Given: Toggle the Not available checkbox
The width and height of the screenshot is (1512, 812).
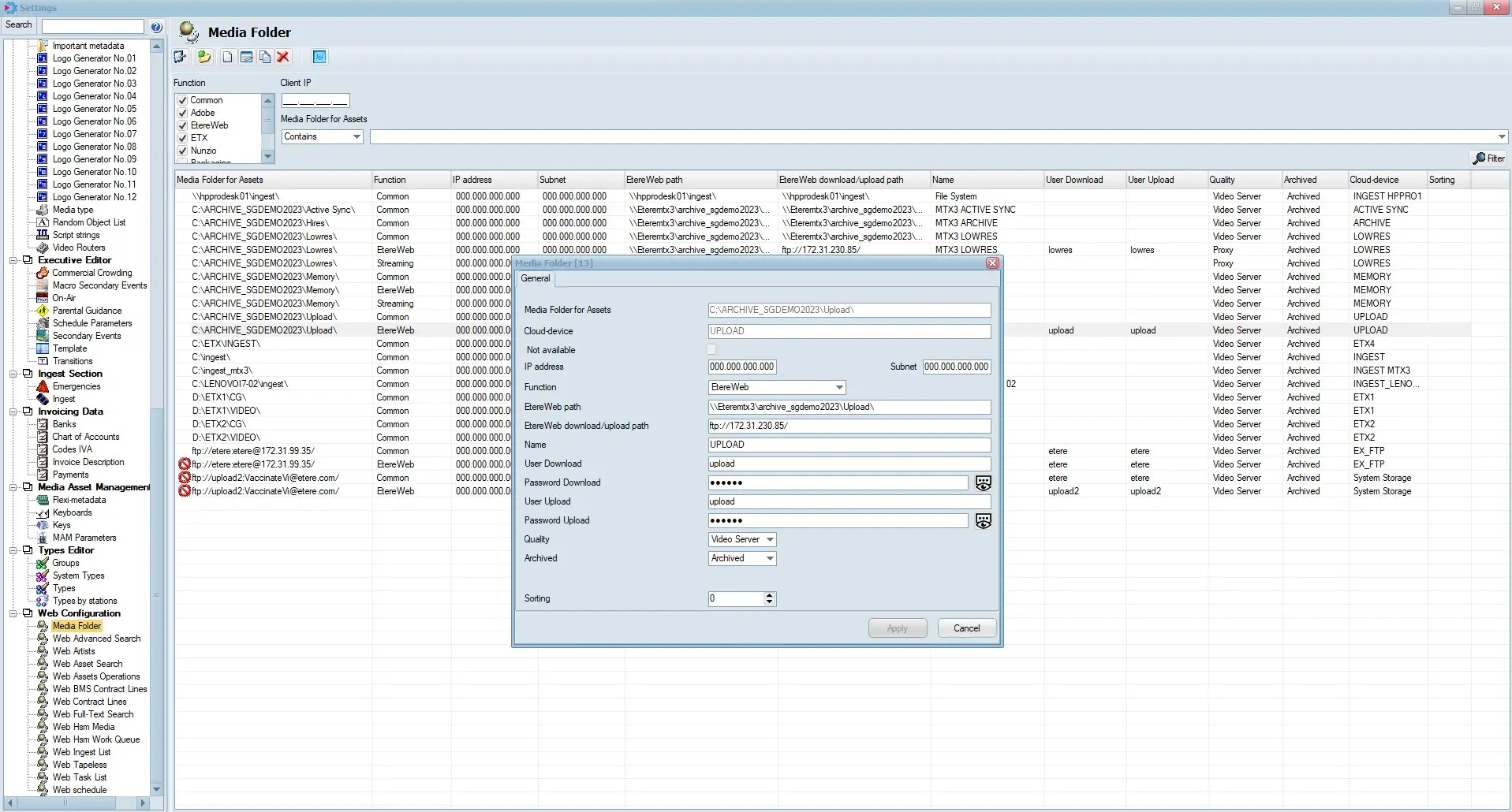Looking at the screenshot, I should tap(711, 349).
